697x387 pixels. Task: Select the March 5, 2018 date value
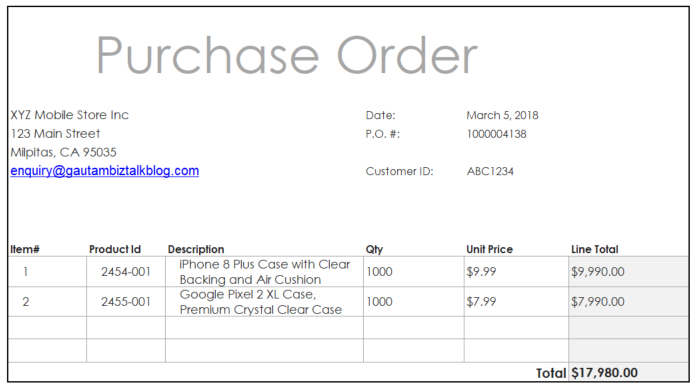pyautogui.click(x=502, y=116)
